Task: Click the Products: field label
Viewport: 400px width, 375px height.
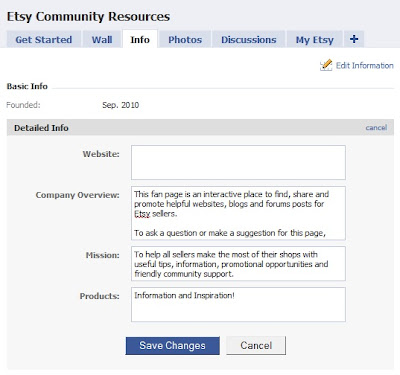Action: pyautogui.click(x=99, y=296)
